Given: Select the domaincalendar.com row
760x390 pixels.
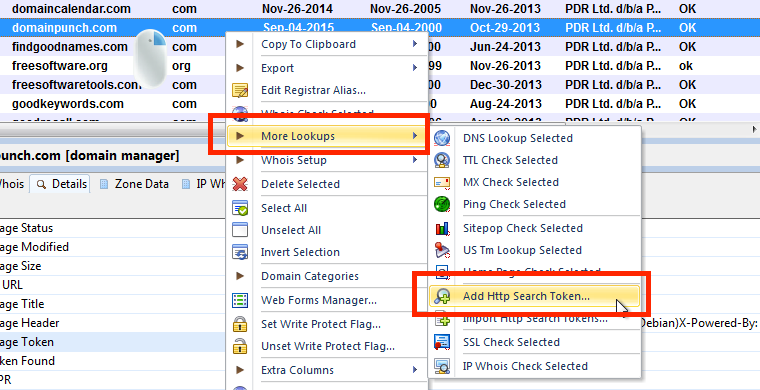Looking at the screenshot, I should click(x=380, y=9).
